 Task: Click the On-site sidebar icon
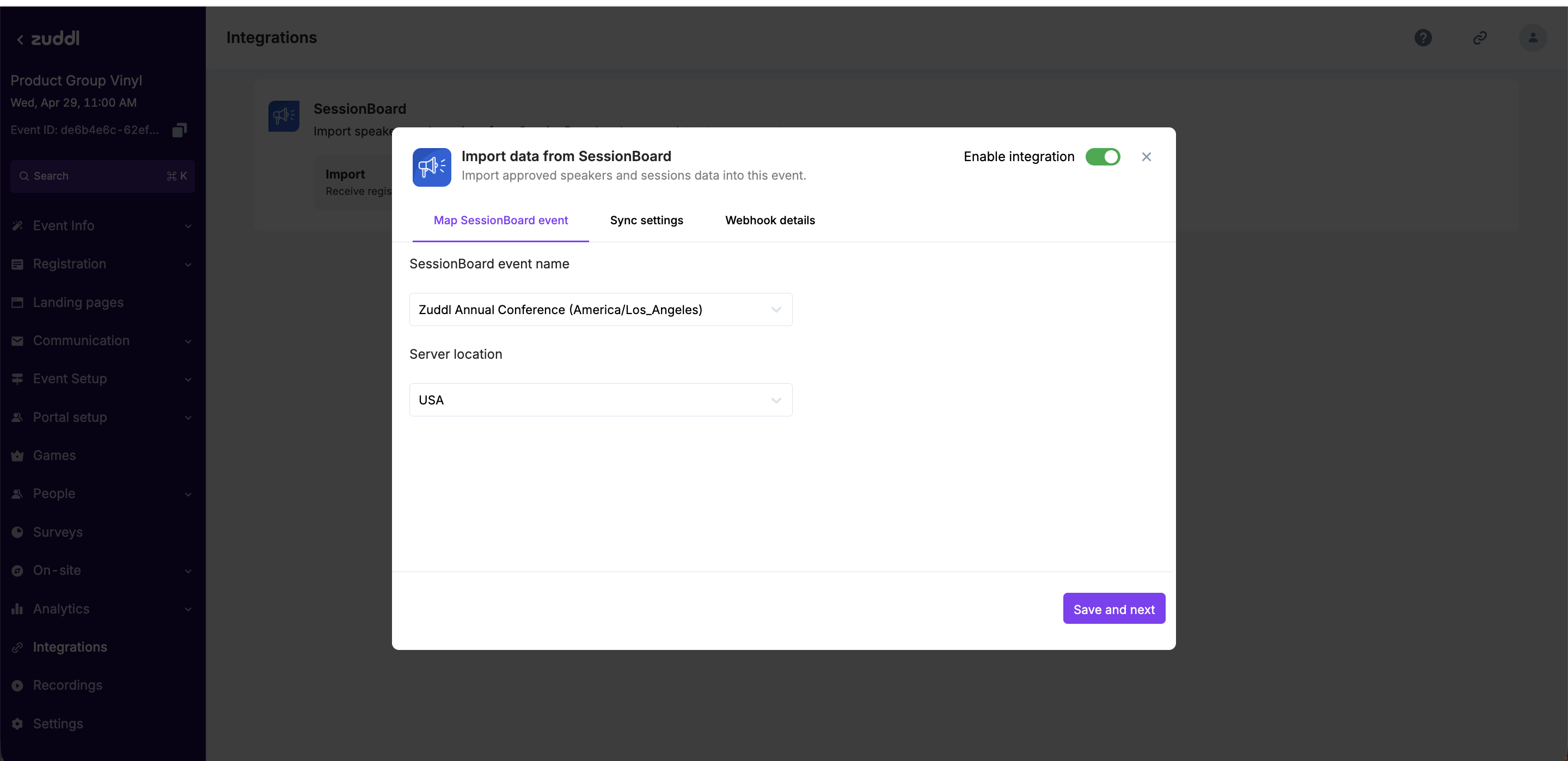pos(17,570)
